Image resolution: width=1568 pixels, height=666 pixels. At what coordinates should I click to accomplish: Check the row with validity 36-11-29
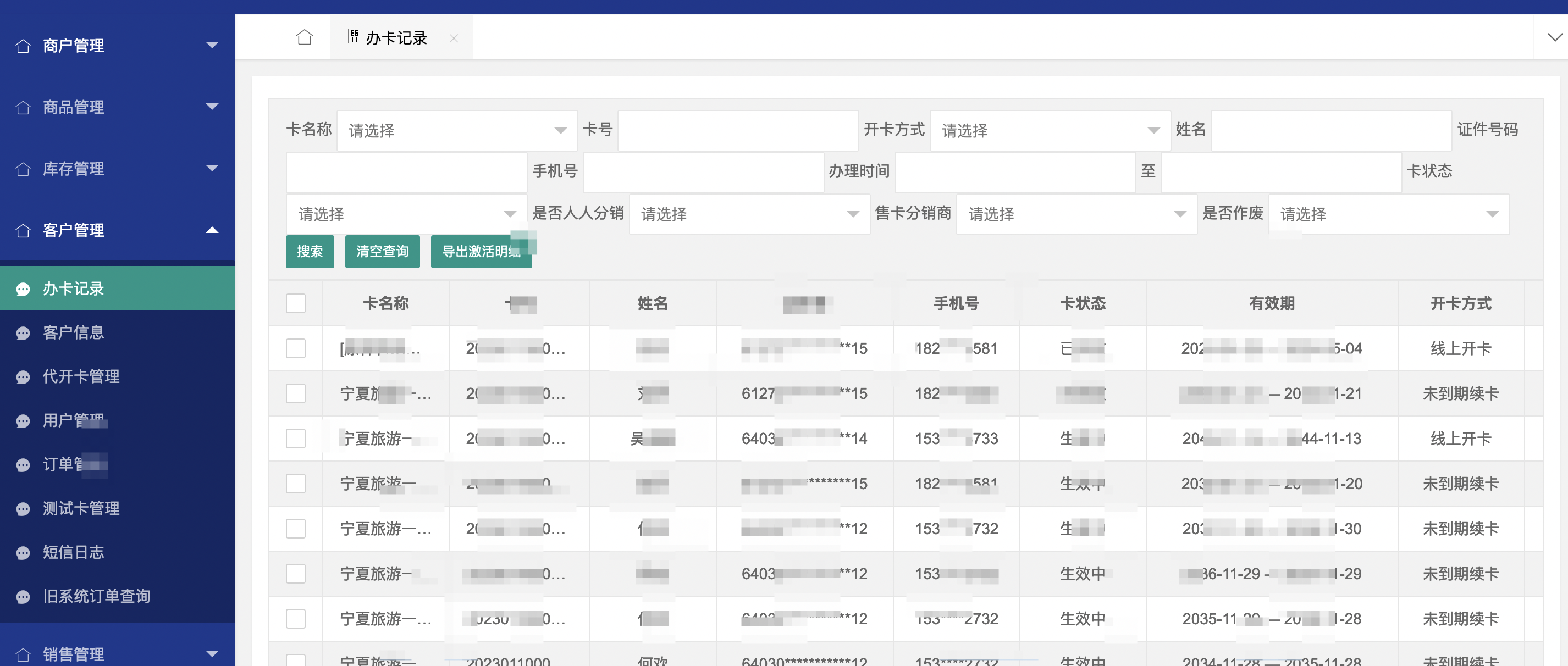coord(296,574)
